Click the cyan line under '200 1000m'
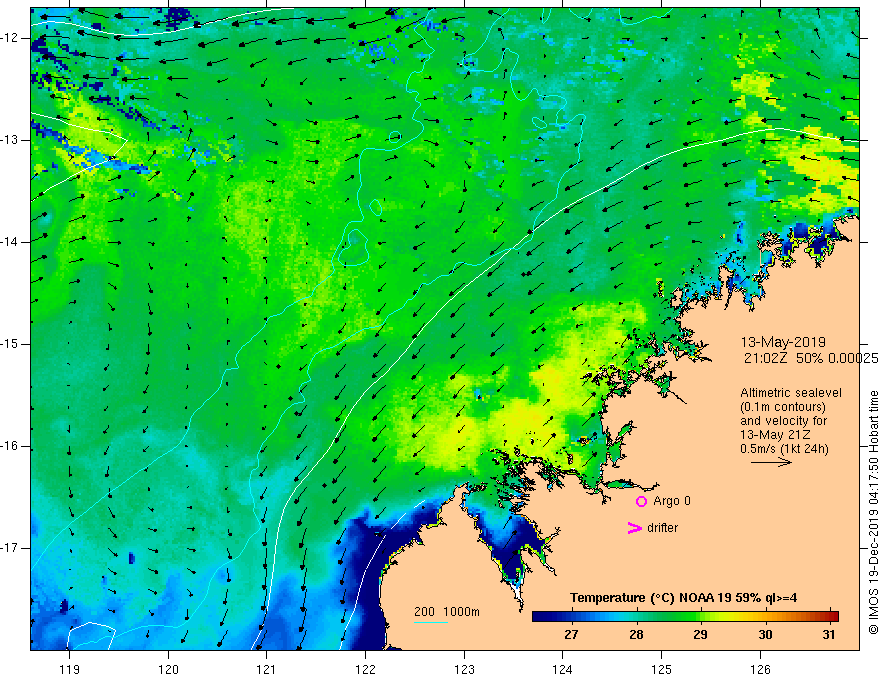Viewport: 880px width, 680px height. click(430, 622)
